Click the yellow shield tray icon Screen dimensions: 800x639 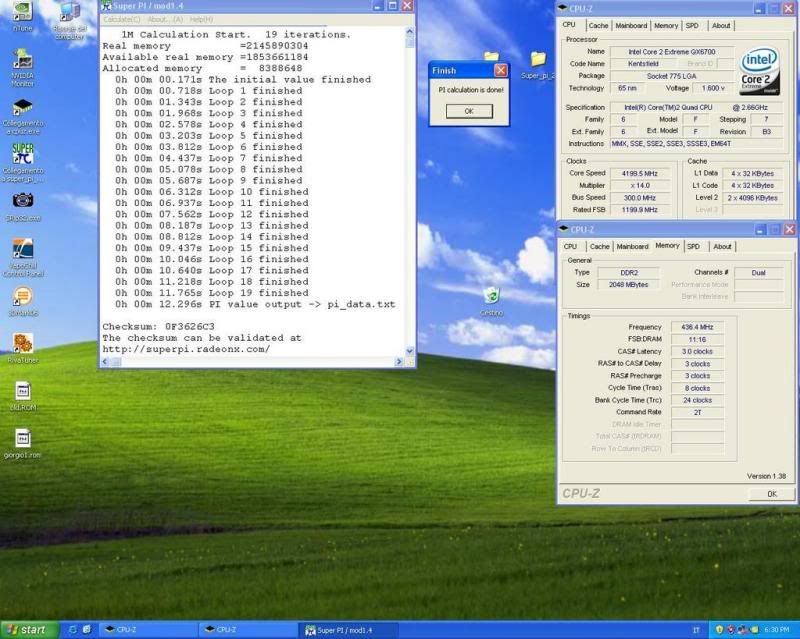pyautogui.click(x=719, y=630)
